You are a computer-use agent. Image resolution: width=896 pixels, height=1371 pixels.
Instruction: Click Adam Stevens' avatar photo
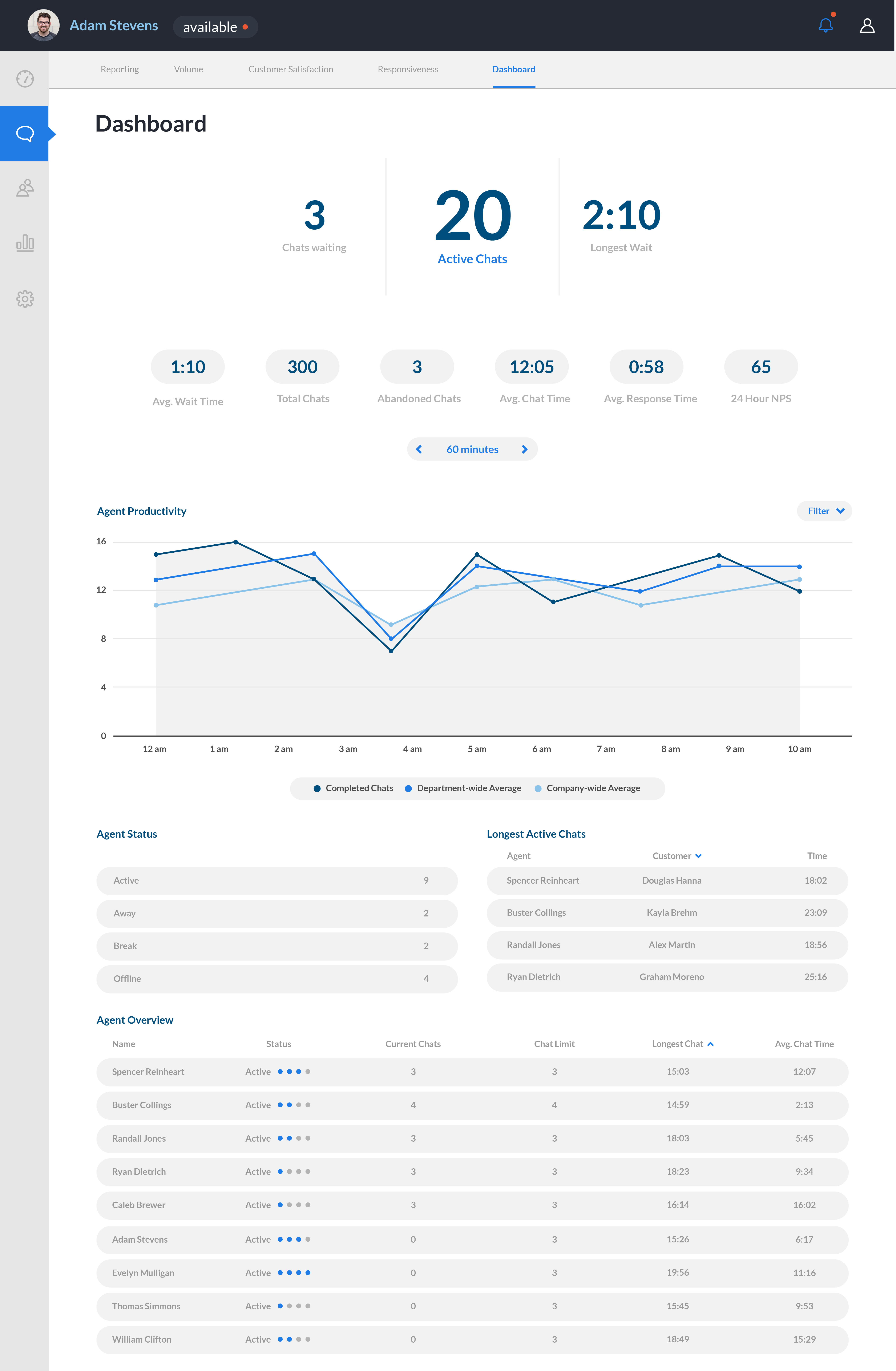pyautogui.click(x=43, y=25)
